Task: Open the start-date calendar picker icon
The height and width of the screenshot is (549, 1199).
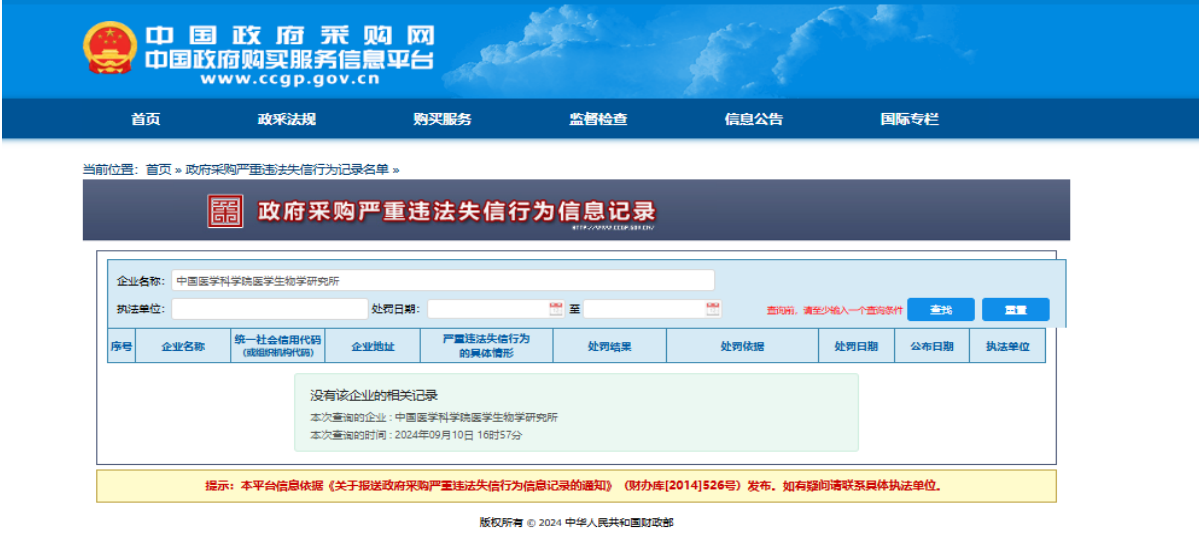Action: pos(556,309)
